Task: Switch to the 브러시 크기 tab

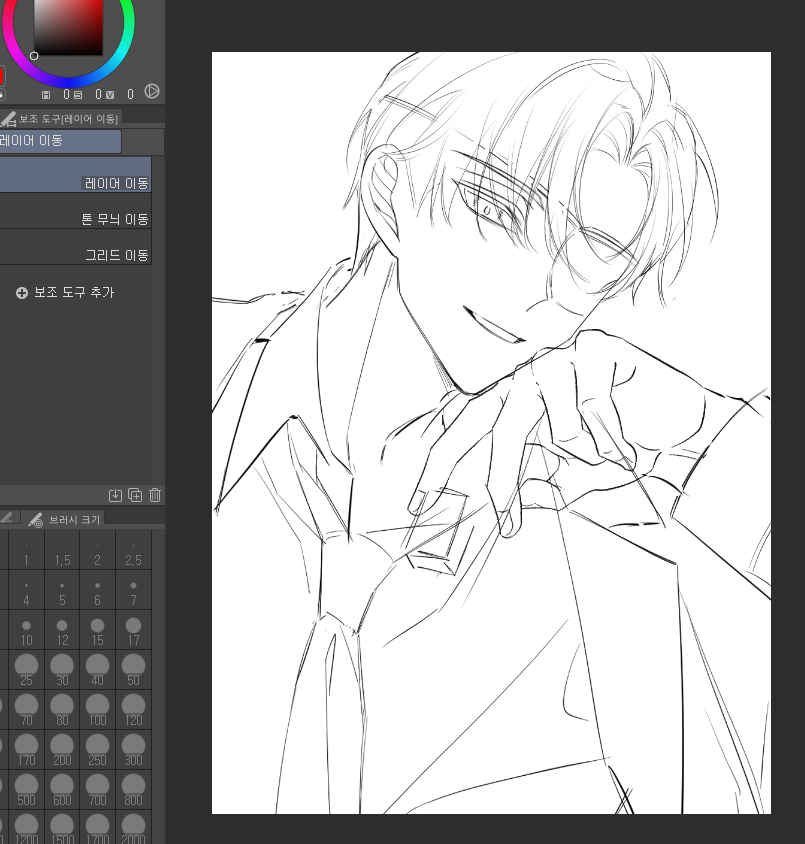Action: [x=65, y=519]
